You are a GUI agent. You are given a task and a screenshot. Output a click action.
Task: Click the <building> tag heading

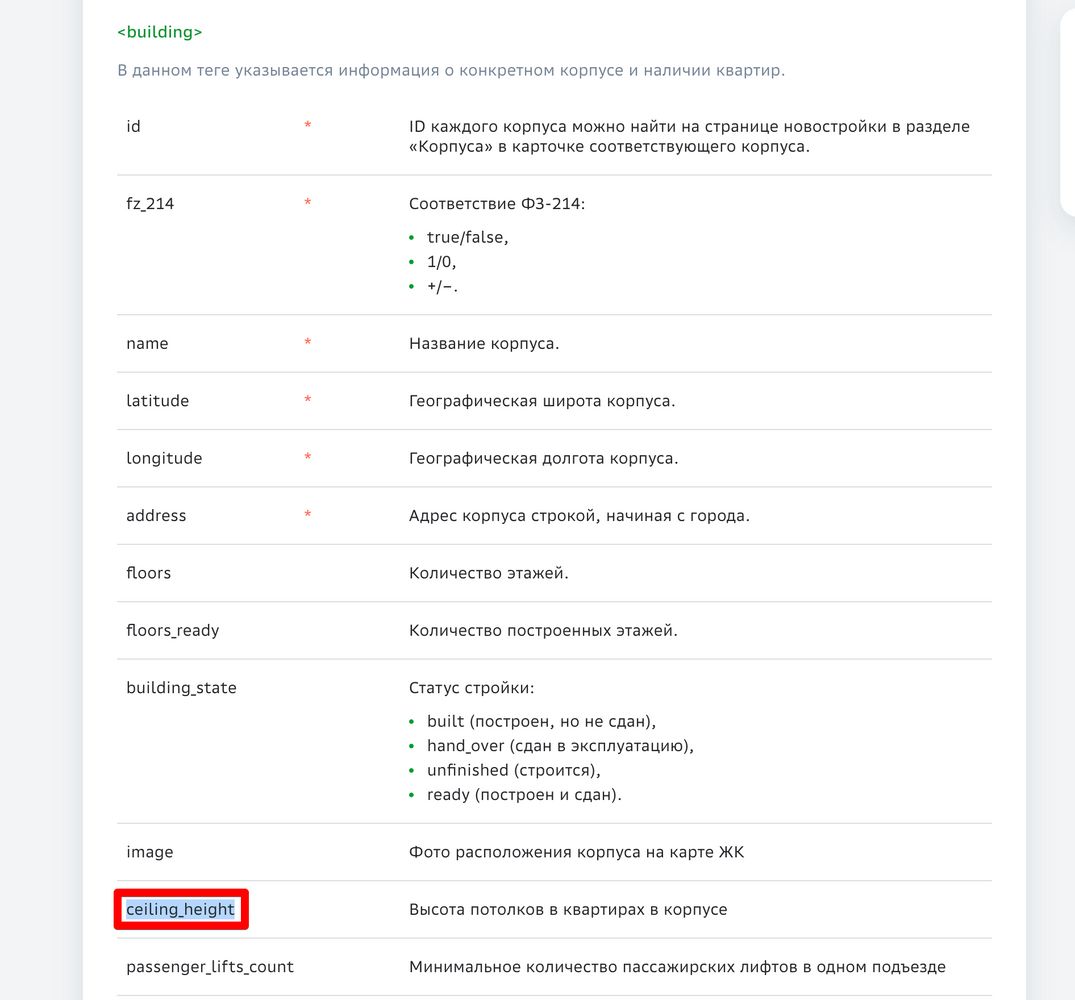pyautogui.click(x=160, y=32)
